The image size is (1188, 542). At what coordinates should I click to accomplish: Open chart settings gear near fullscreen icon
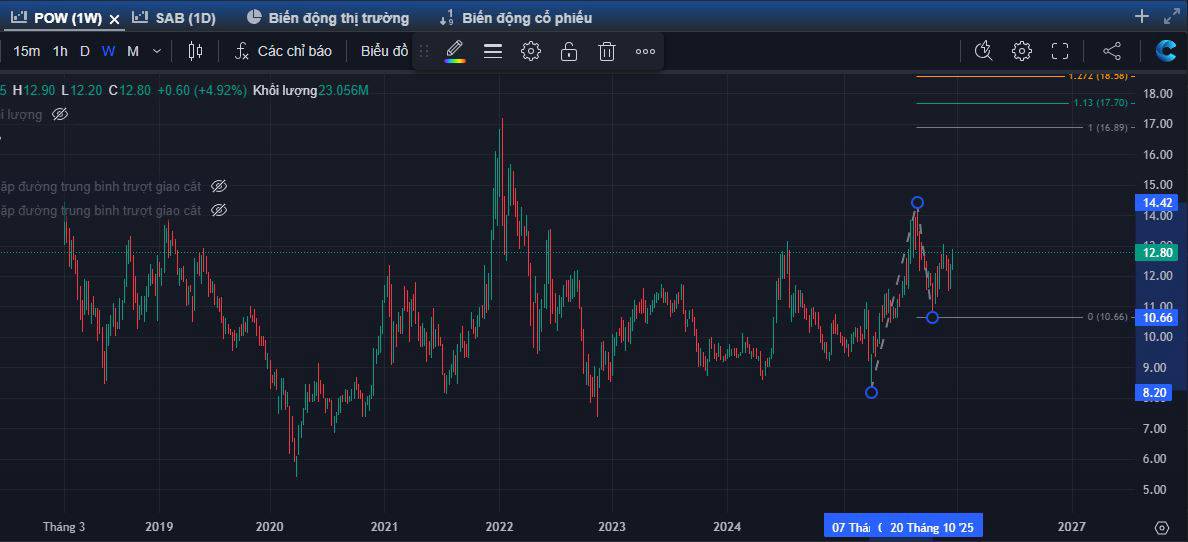tap(1021, 51)
